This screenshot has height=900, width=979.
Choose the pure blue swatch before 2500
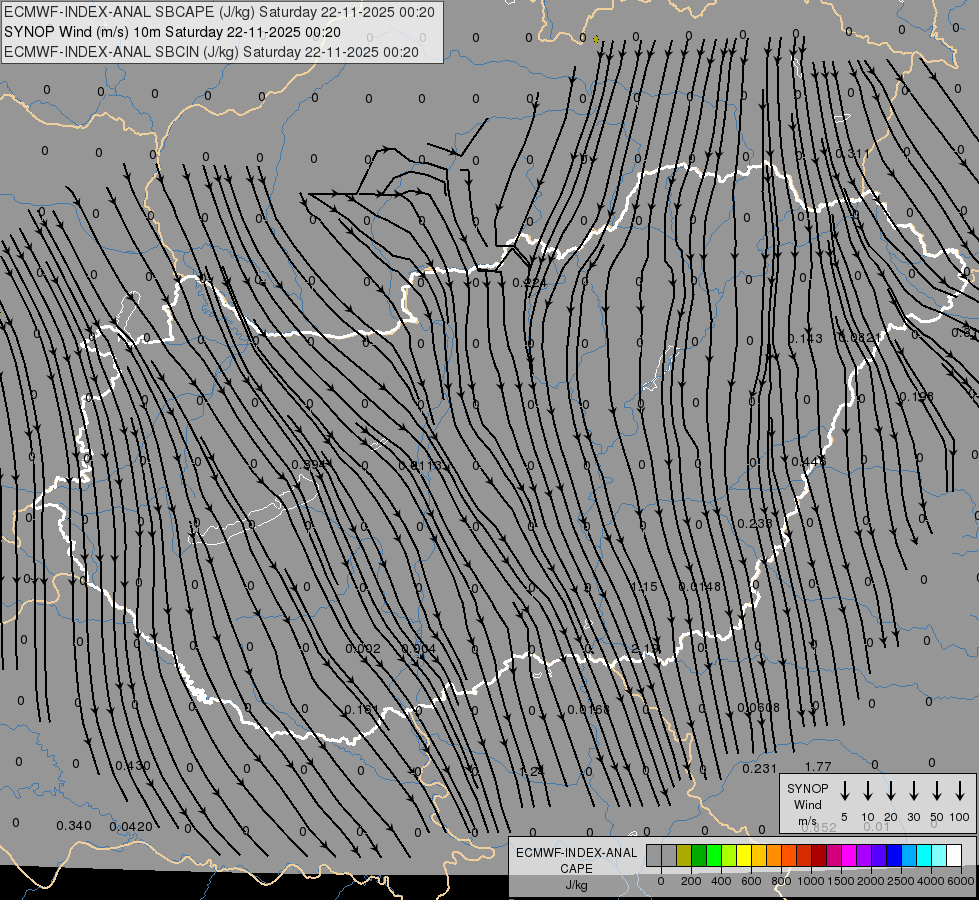893,855
